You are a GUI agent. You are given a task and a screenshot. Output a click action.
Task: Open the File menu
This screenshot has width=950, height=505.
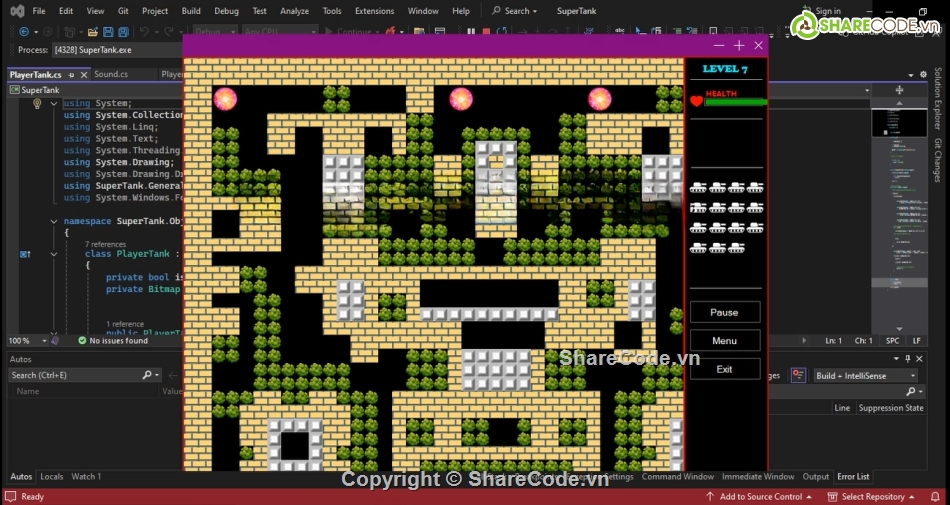coord(39,11)
